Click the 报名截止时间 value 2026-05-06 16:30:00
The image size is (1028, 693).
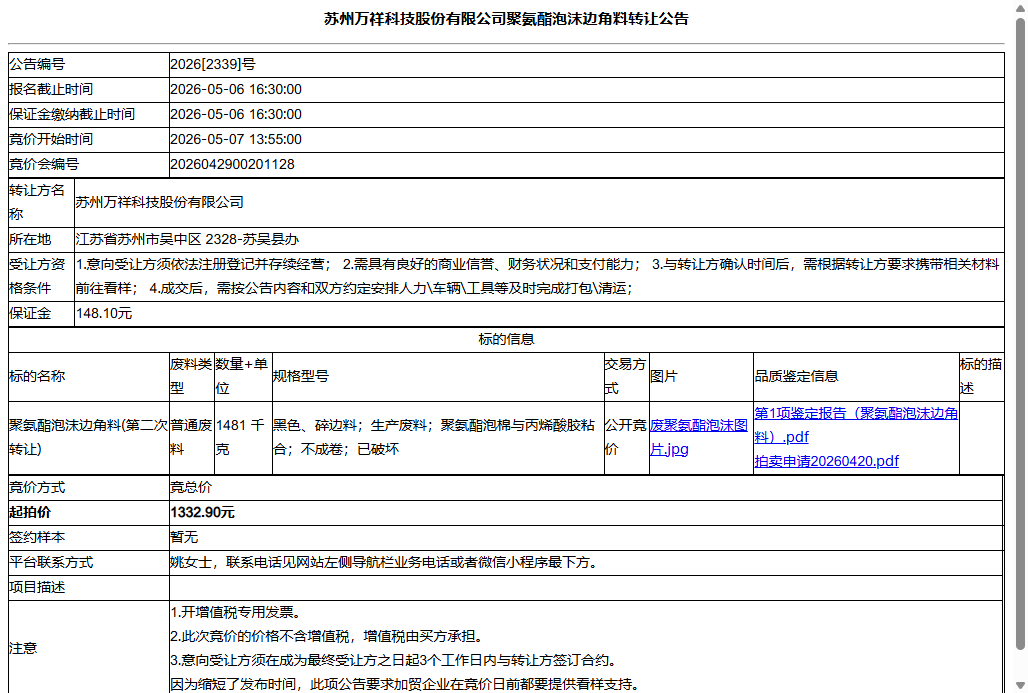[x=236, y=89]
